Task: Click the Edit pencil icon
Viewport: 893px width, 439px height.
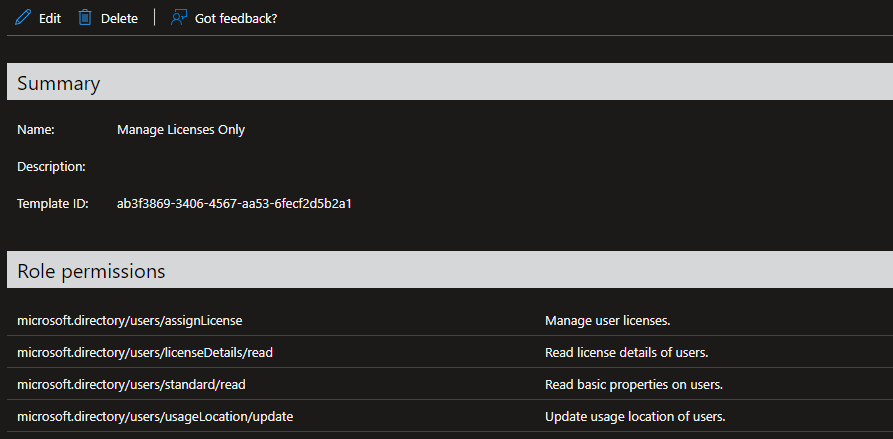Action: pos(23,18)
